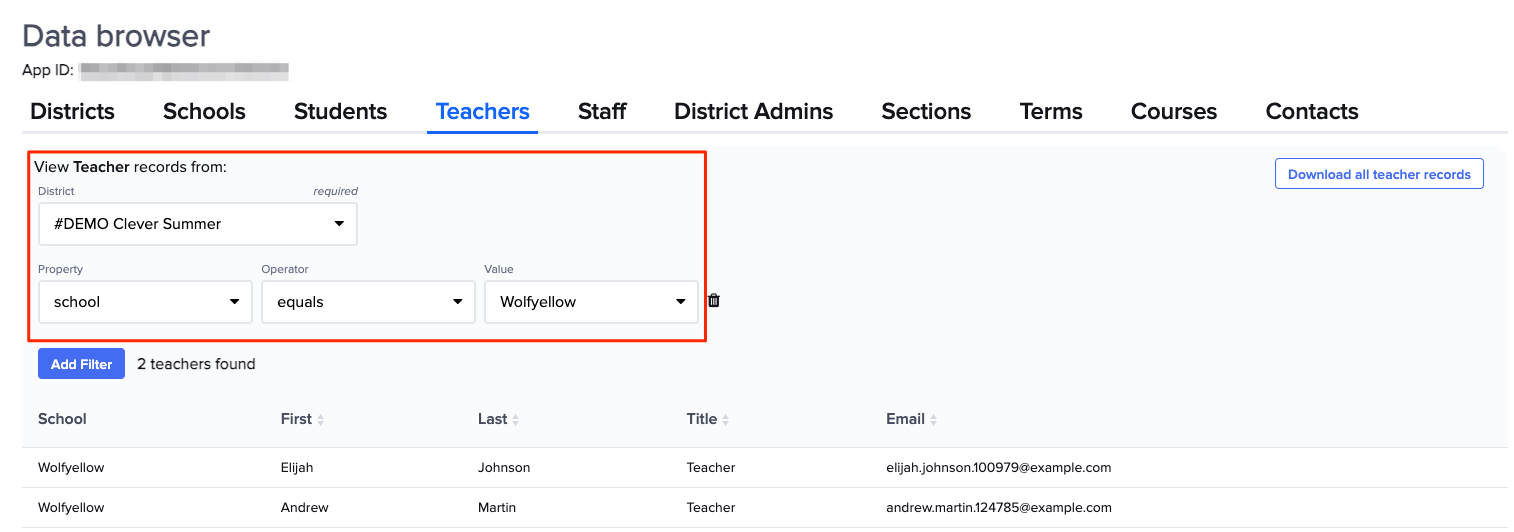Image resolution: width=1514 pixels, height=532 pixels.
Task: Open the Staff tab
Action: pos(602,111)
